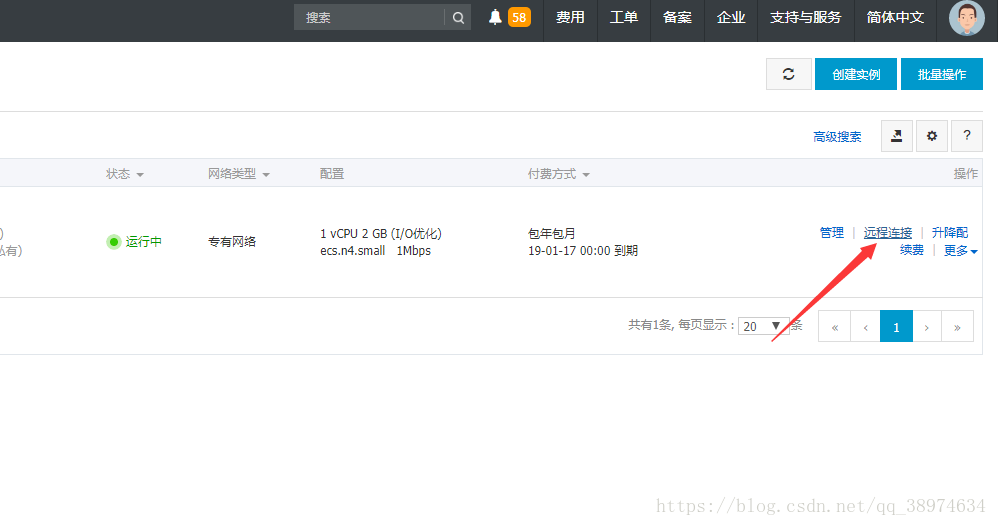Export the instance list icon
Screen dimensions: 998x526
[897, 136]
